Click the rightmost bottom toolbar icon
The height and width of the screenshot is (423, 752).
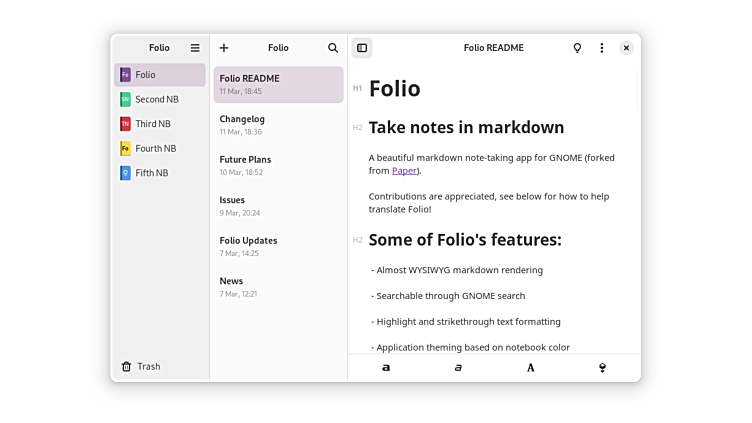click(602, 368)
